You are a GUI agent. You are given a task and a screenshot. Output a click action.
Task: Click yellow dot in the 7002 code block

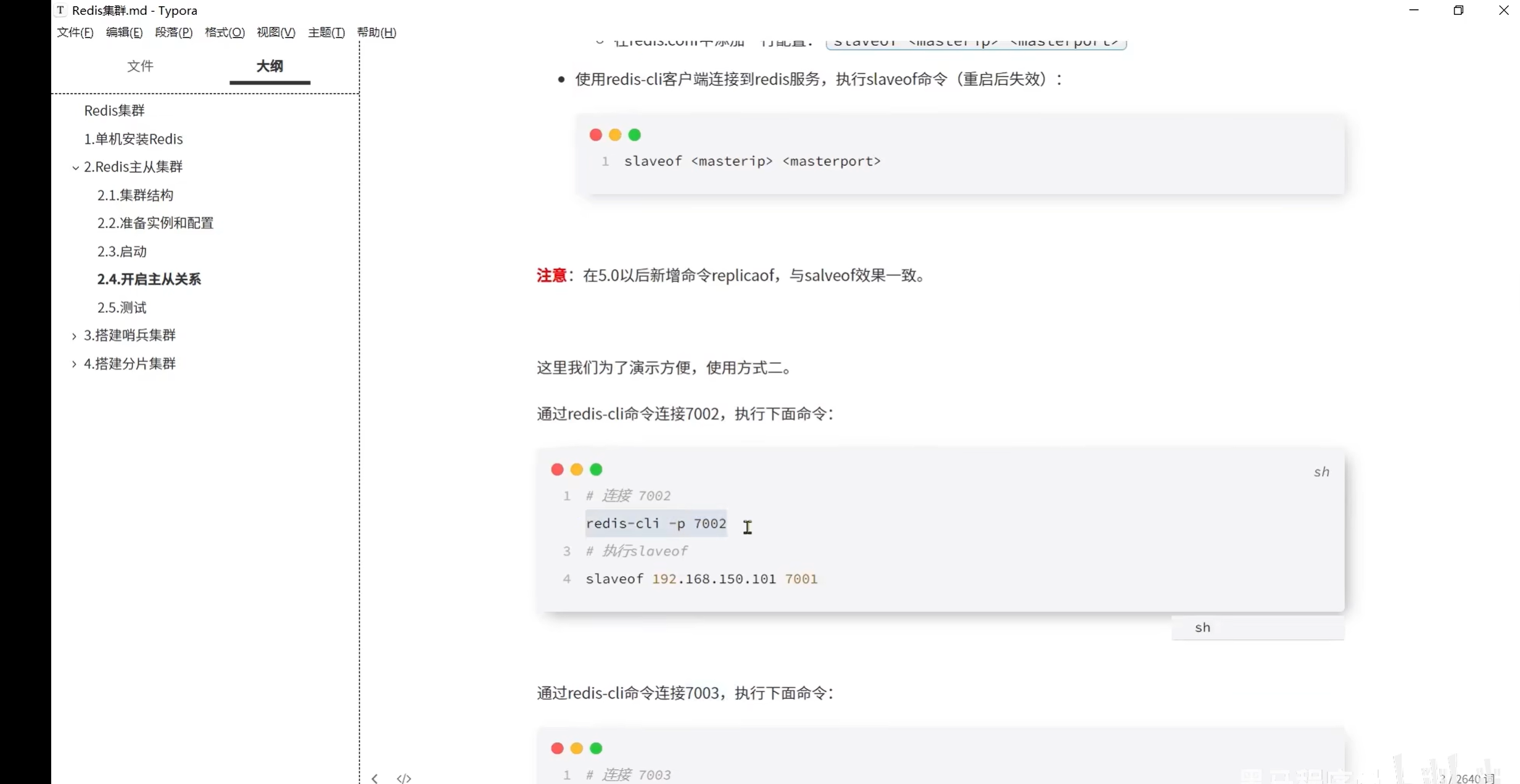coord(576,469)
